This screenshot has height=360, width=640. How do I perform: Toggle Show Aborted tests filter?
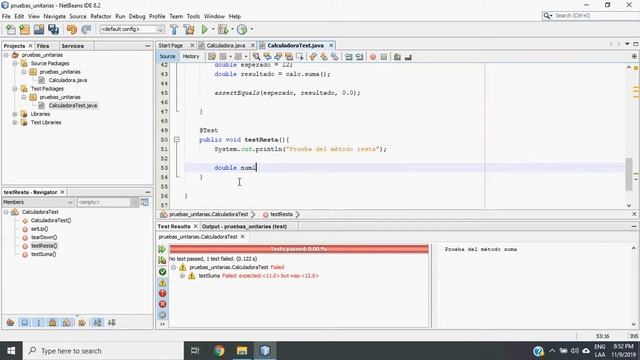(x=162, y=304)
